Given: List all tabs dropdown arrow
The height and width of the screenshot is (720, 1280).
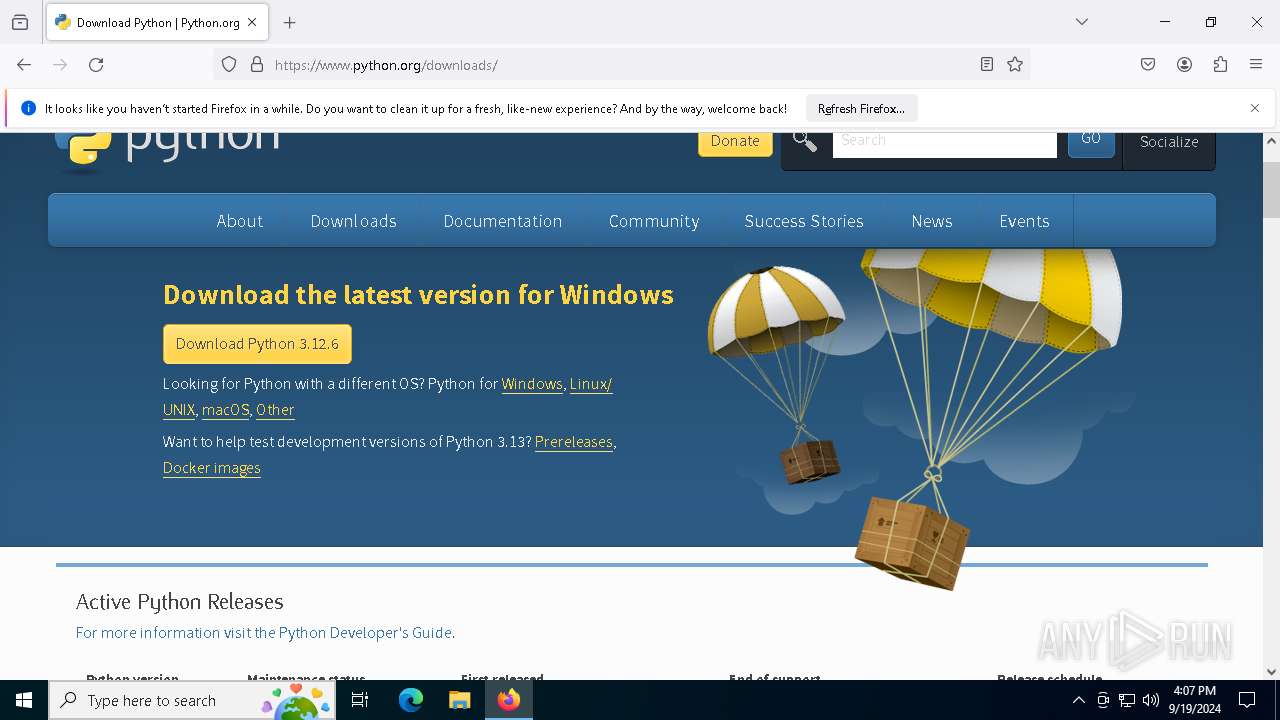Looking at the screenshot, I should [x=1082, y=22].
